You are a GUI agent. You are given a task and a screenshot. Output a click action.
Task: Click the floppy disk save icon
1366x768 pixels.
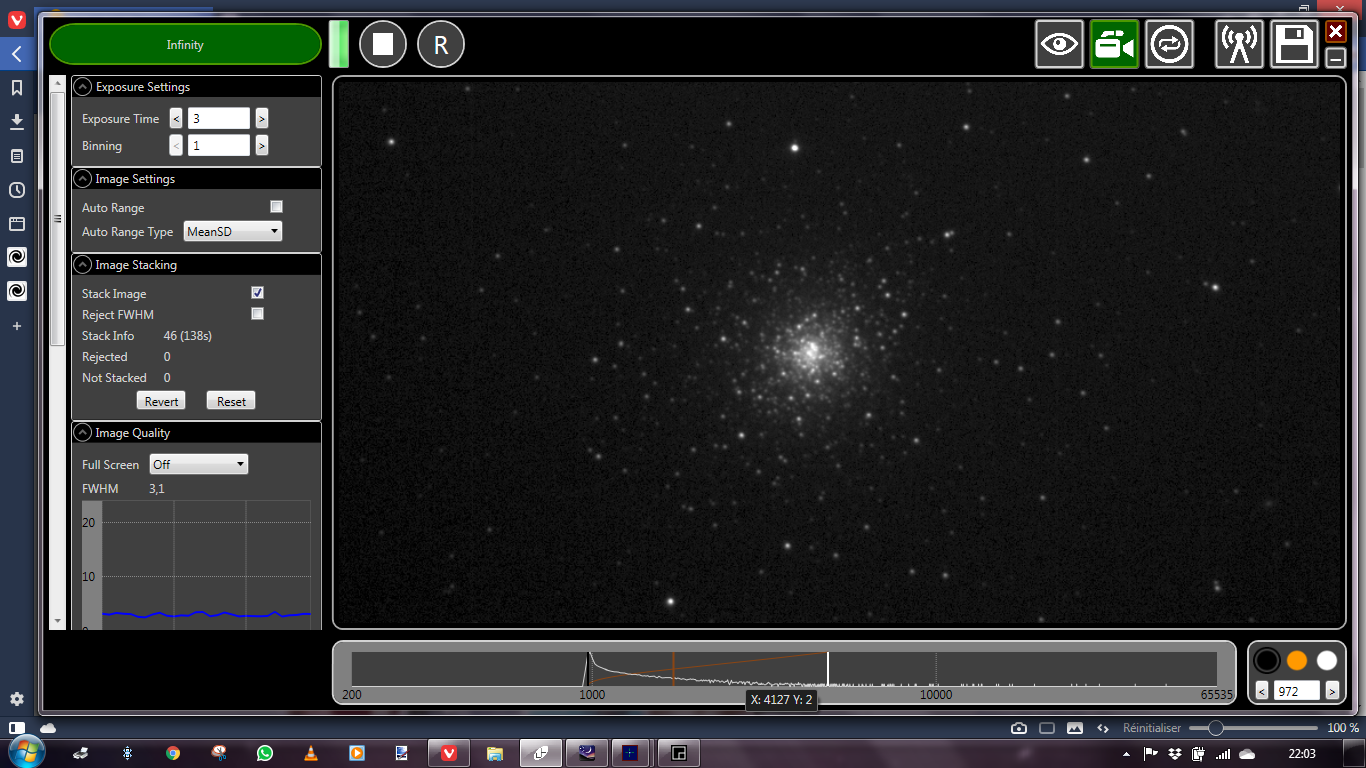pos(1295,44)
